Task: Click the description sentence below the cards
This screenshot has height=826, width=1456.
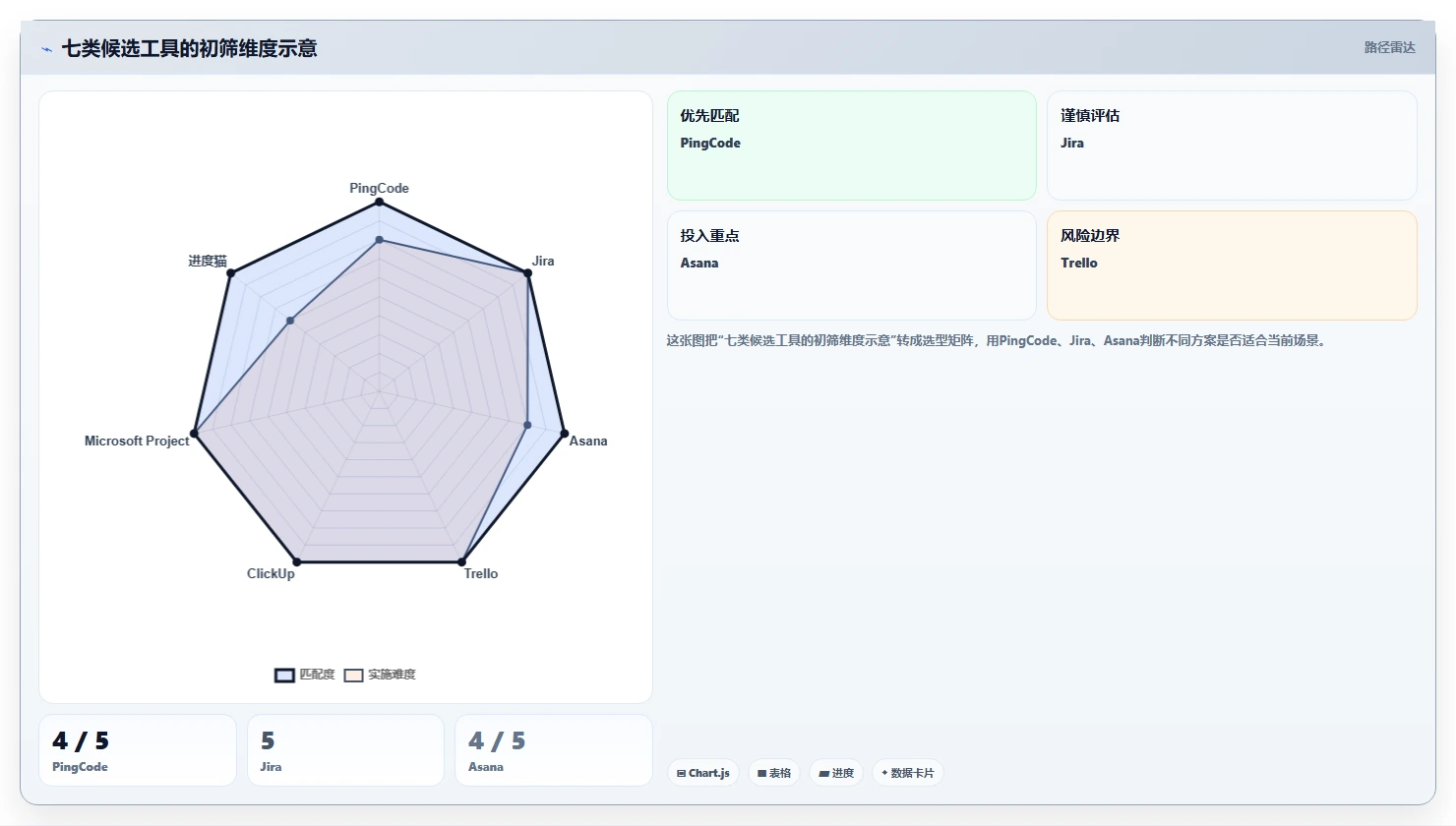Action: [998, 340]
